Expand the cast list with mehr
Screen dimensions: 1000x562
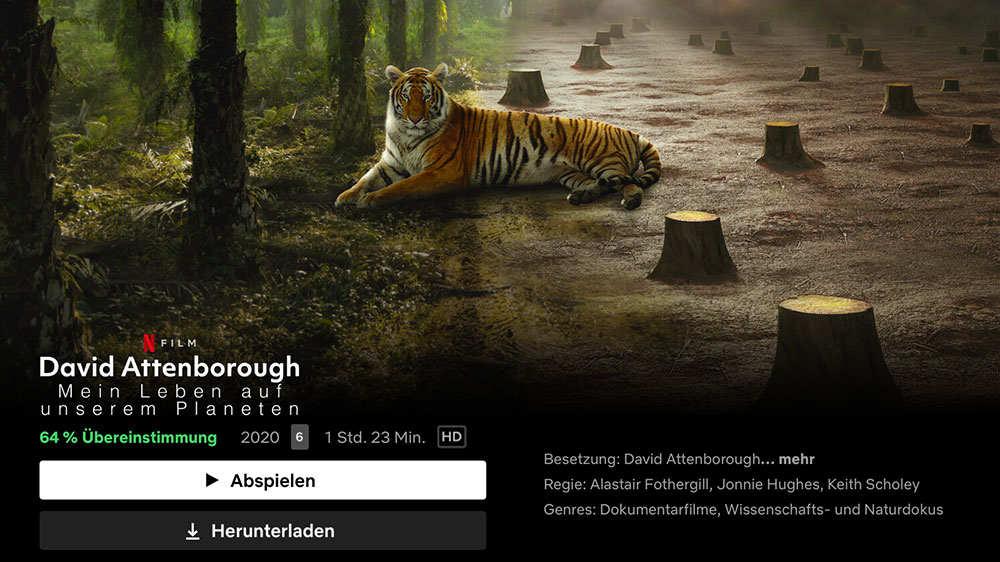797,459
